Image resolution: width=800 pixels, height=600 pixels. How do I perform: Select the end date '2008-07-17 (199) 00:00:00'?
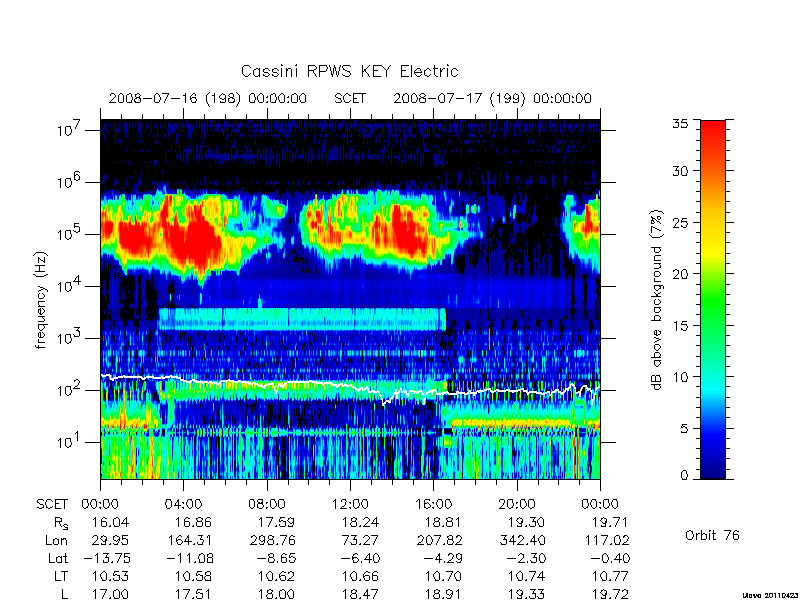pos(492,98)
